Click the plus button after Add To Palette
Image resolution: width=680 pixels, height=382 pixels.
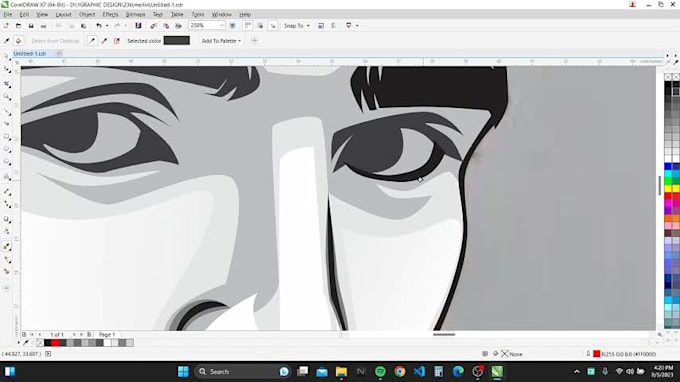(255, 41)
